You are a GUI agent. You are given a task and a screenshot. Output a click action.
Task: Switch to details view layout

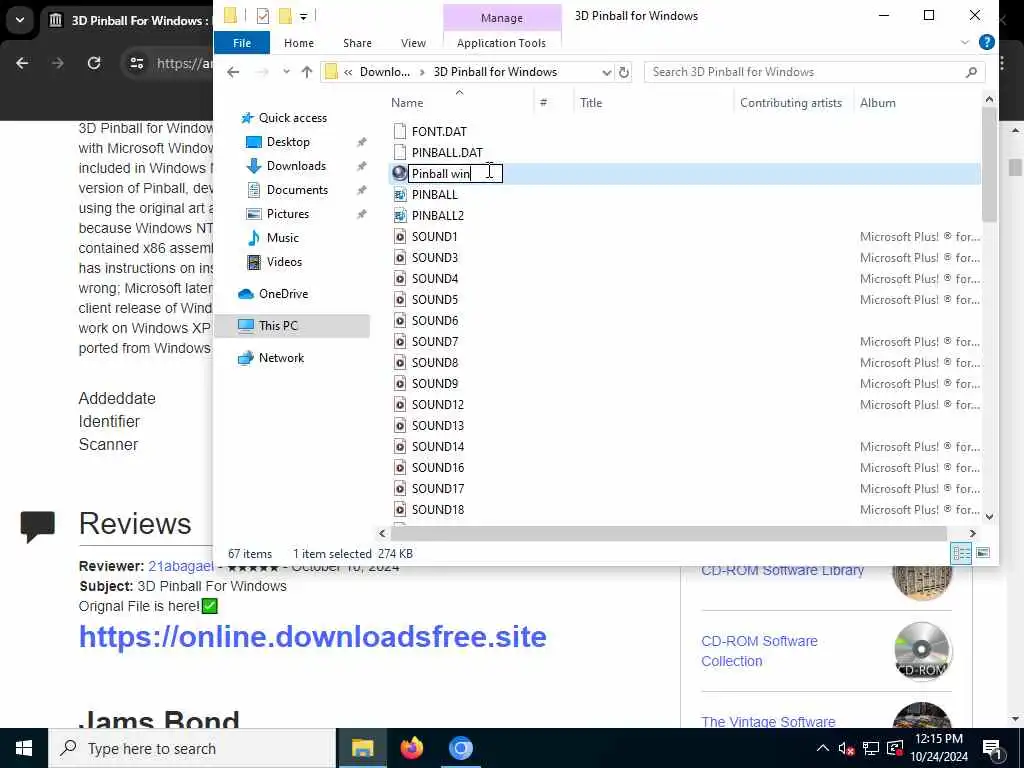tap(961, 553)
